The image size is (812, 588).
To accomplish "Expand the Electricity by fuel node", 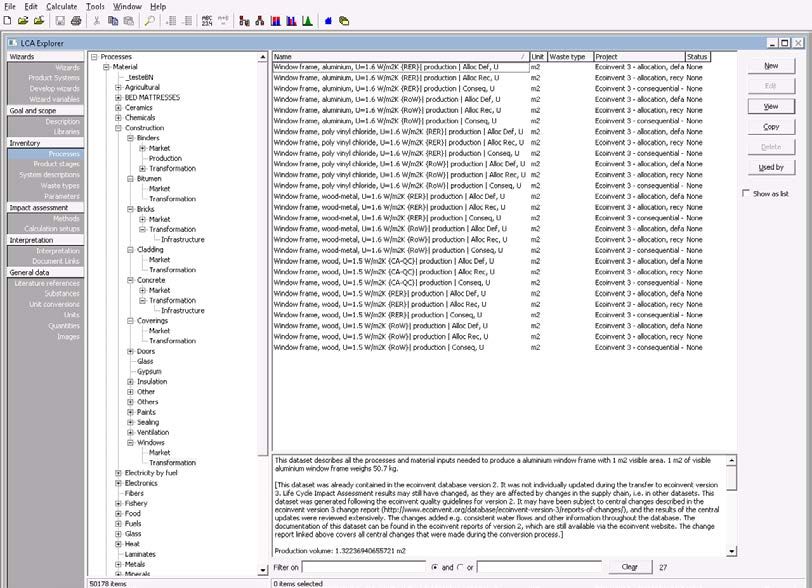I will pyautogui.click(x=118, y=473).
